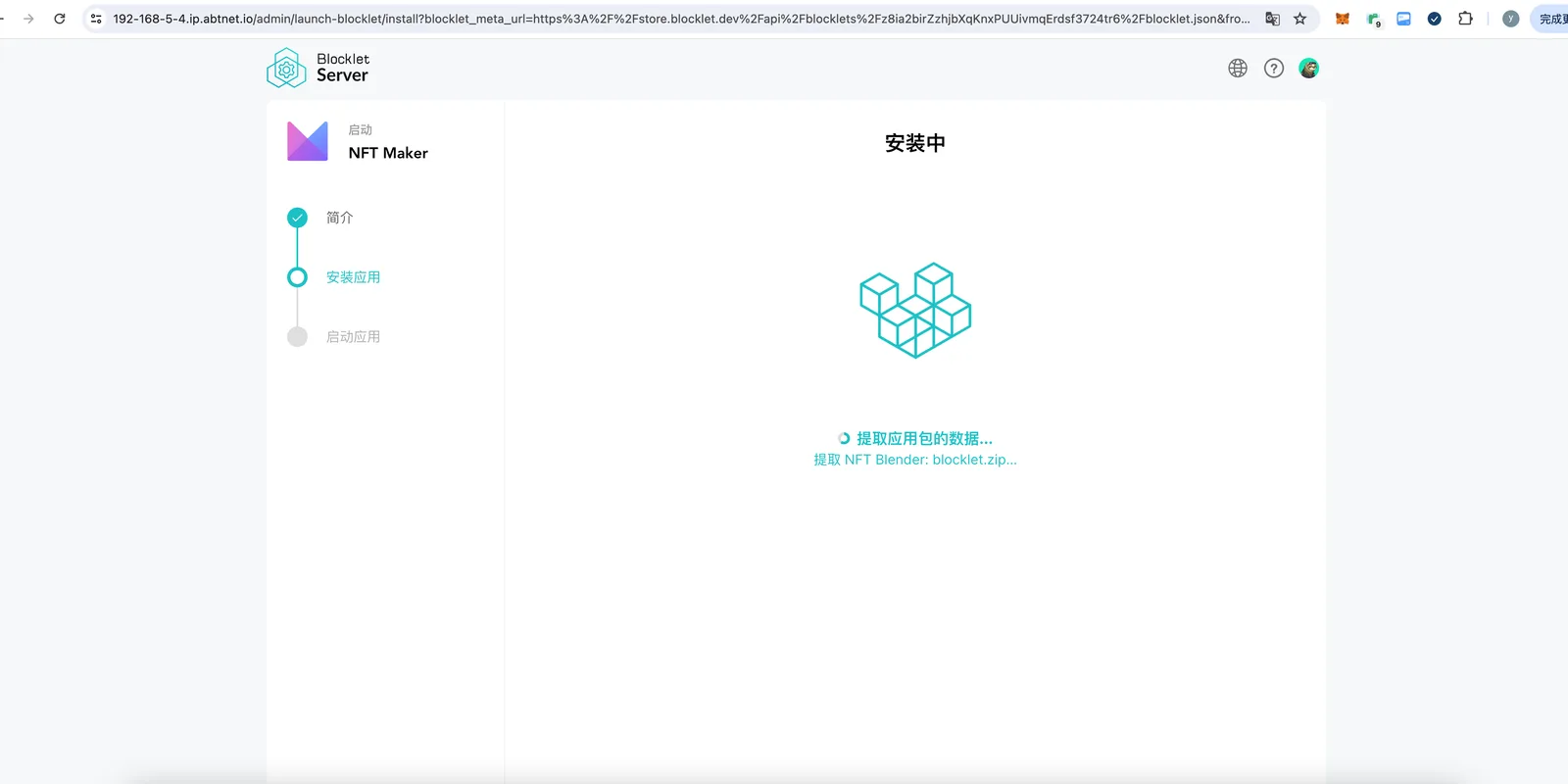Select the 简介 step label
The width and height of the screenshot is (1568, 784).
(339, 218)
